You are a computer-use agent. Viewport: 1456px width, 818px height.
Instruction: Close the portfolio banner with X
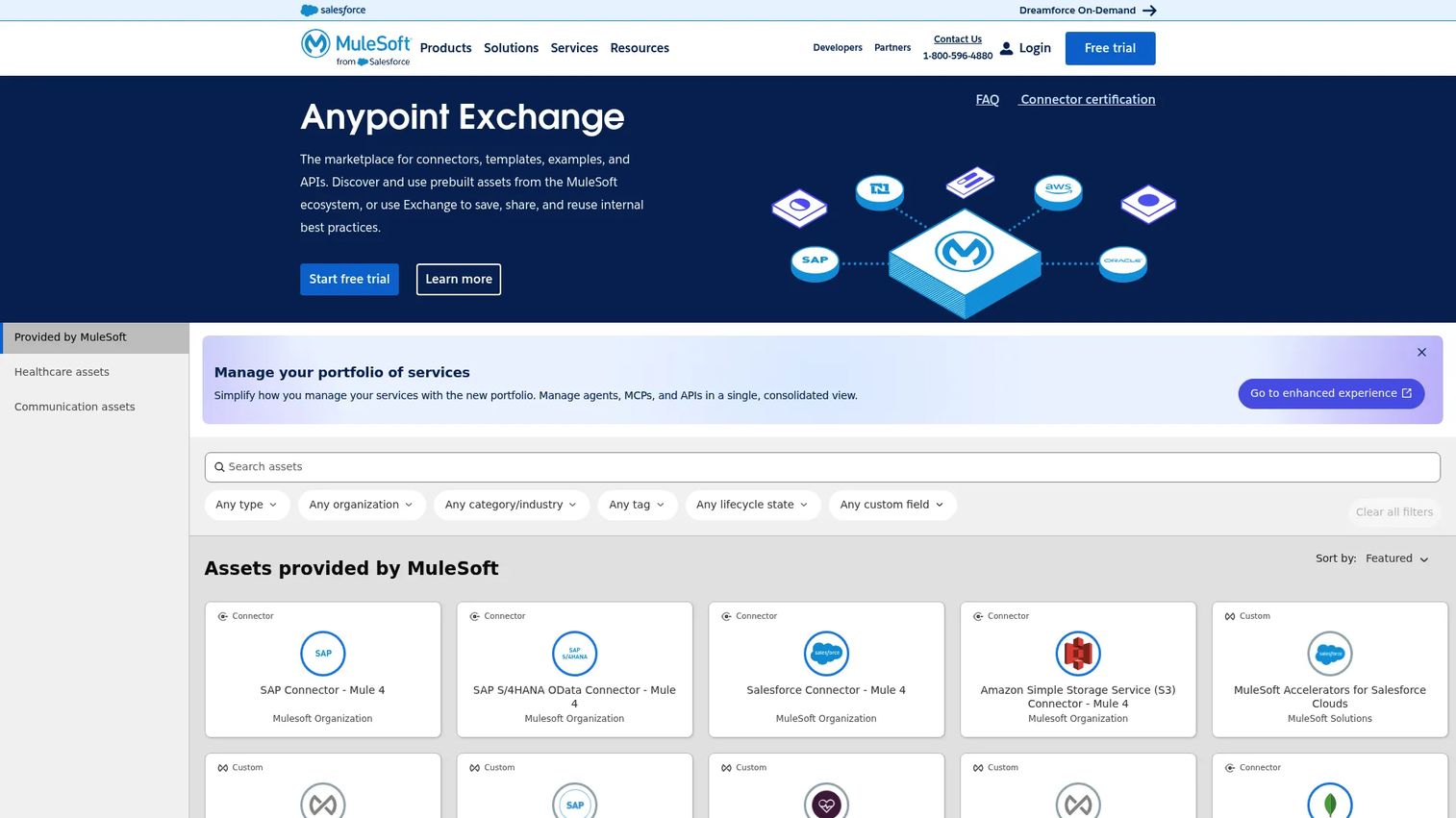1421,353
